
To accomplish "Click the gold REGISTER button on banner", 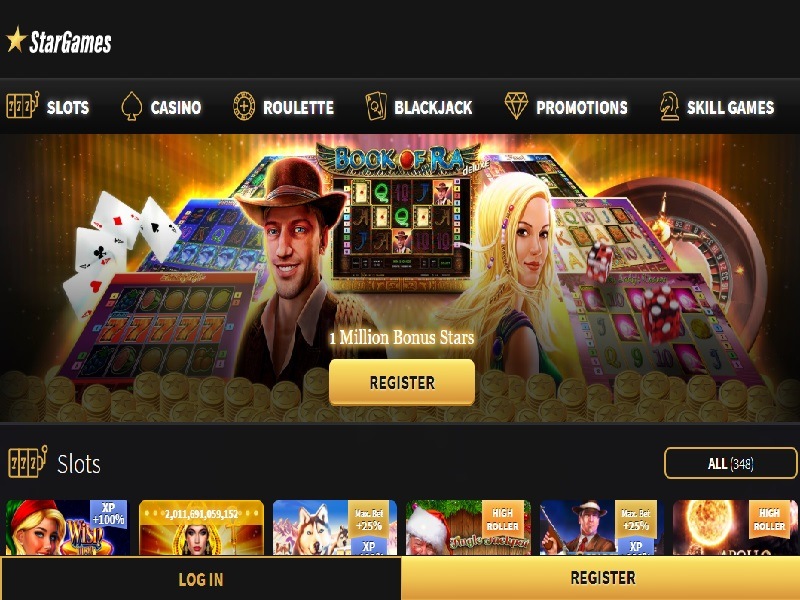I will 402,382.
